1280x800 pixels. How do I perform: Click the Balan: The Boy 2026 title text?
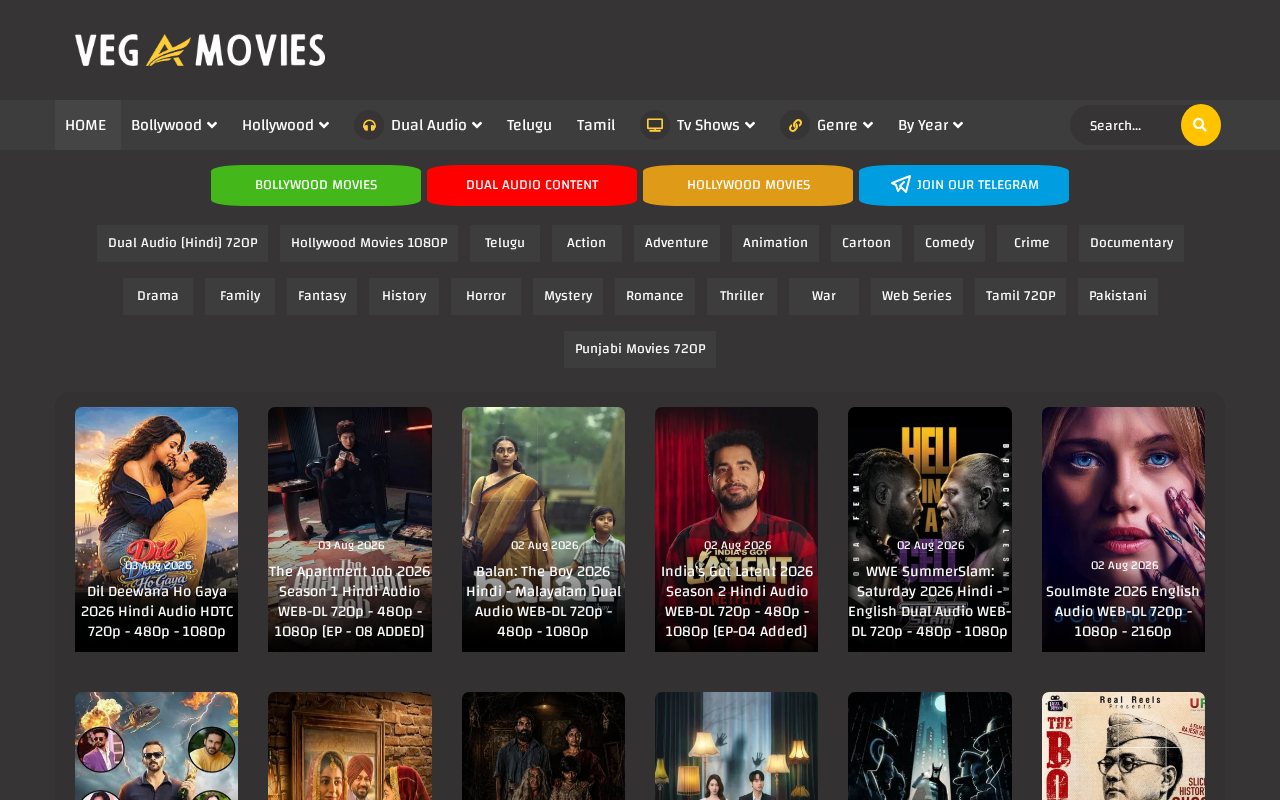(543, 601)
